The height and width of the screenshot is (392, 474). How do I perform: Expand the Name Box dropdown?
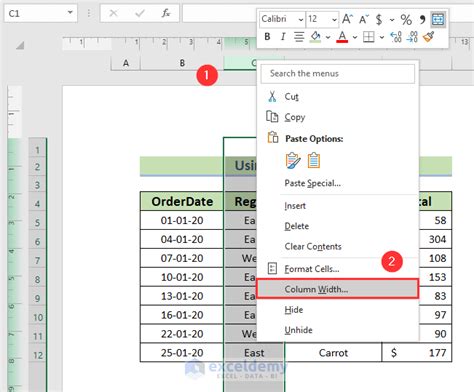[70, 13]
